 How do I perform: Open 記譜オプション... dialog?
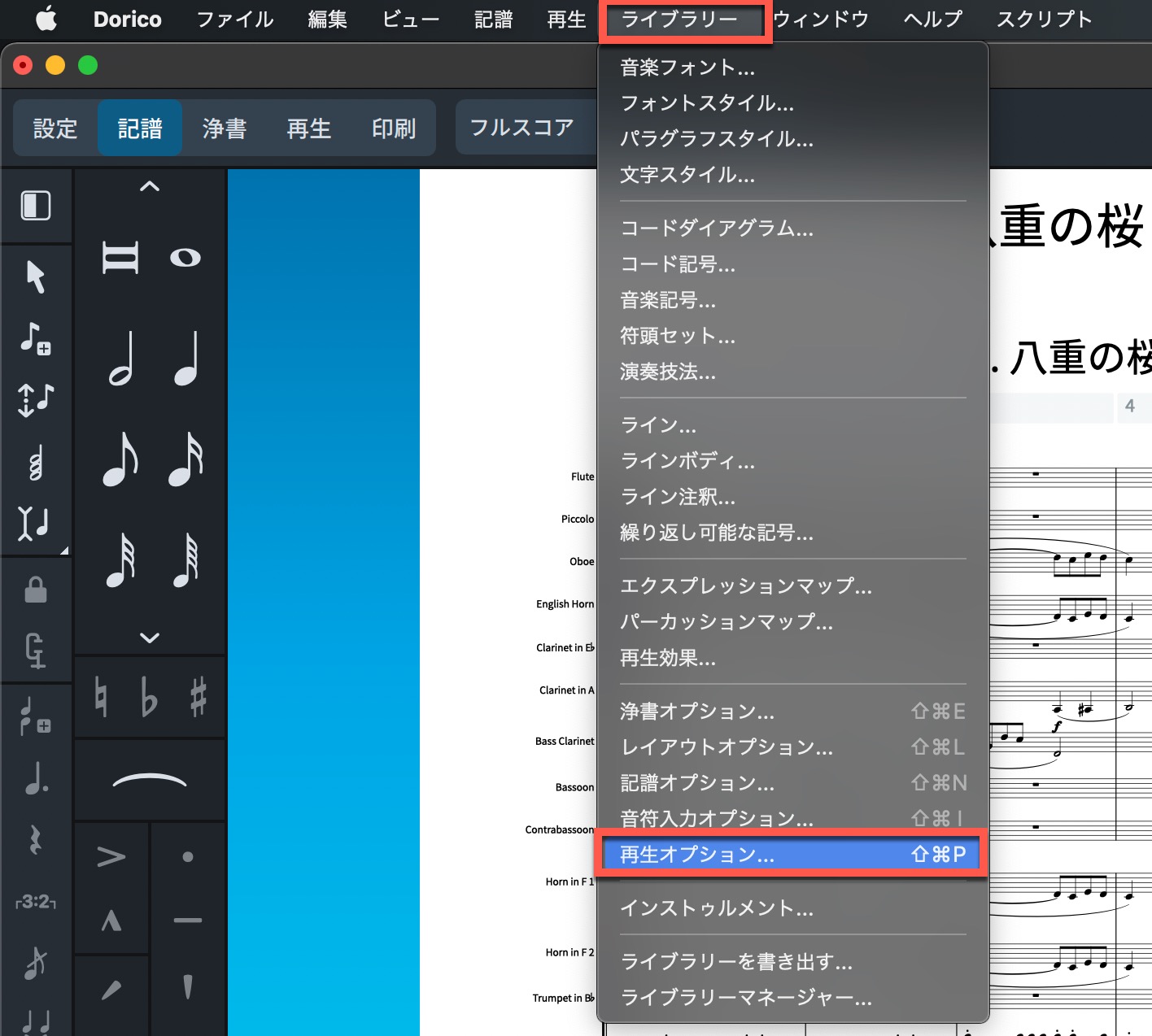(x=793, y=783)
